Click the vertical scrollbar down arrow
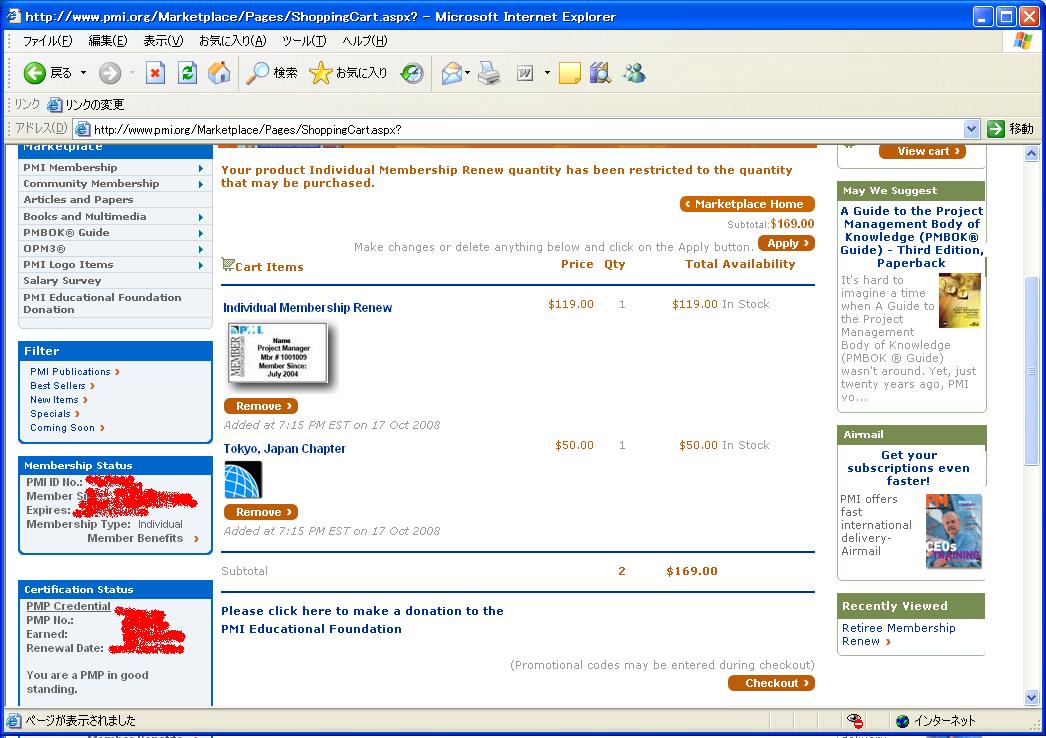The height and width of the screenshot is (738, 1046). pyautogui.click(x=1031, y=697)
